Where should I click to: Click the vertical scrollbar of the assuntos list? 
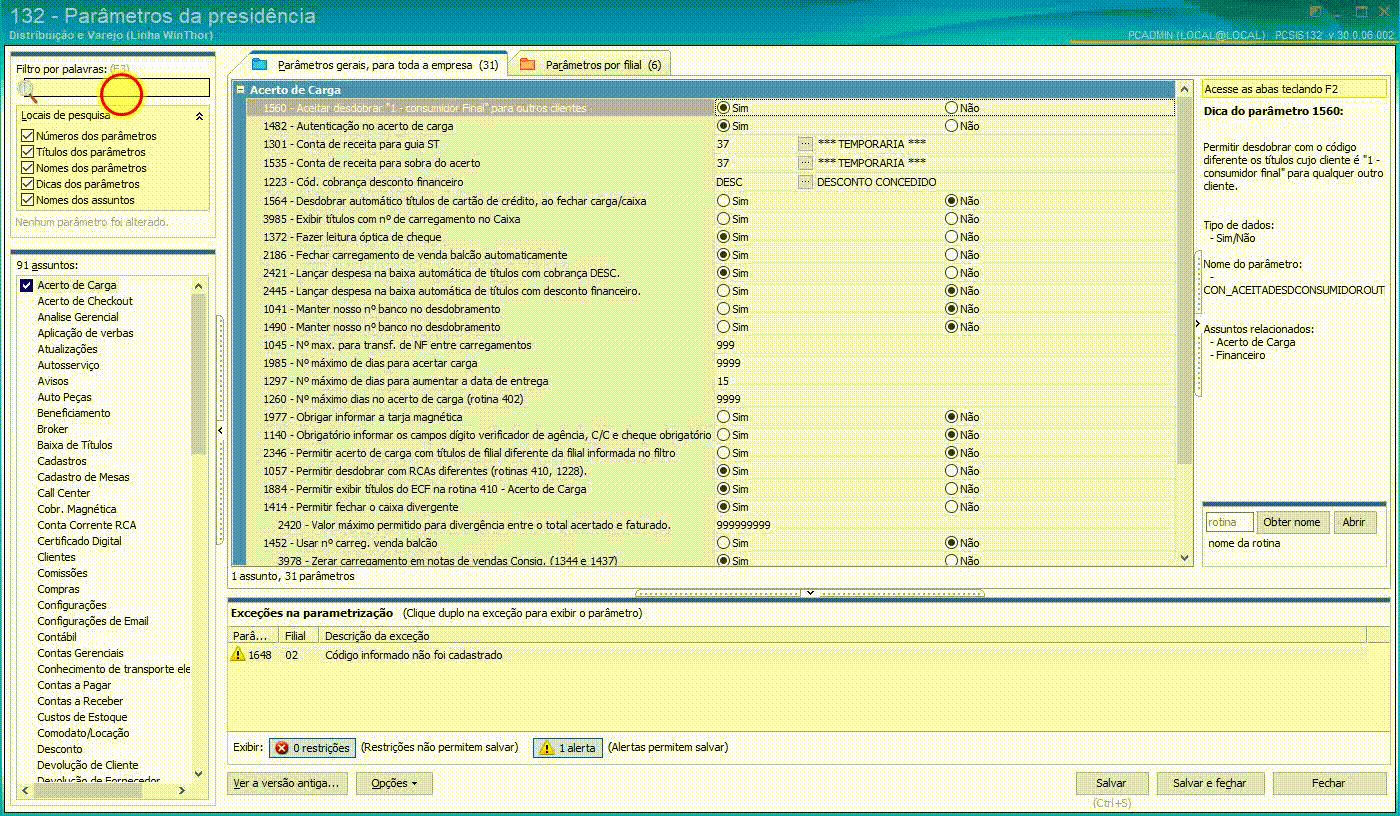click(x=198, y=530)
